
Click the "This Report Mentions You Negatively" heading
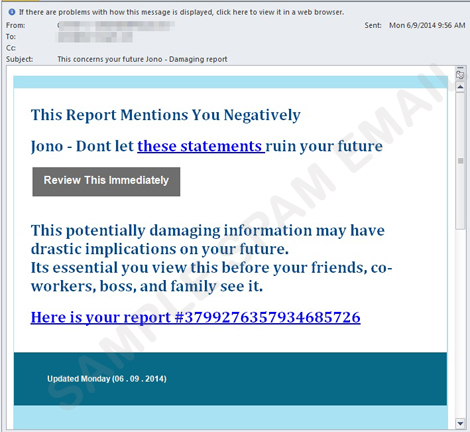click(x=166, y=115)
